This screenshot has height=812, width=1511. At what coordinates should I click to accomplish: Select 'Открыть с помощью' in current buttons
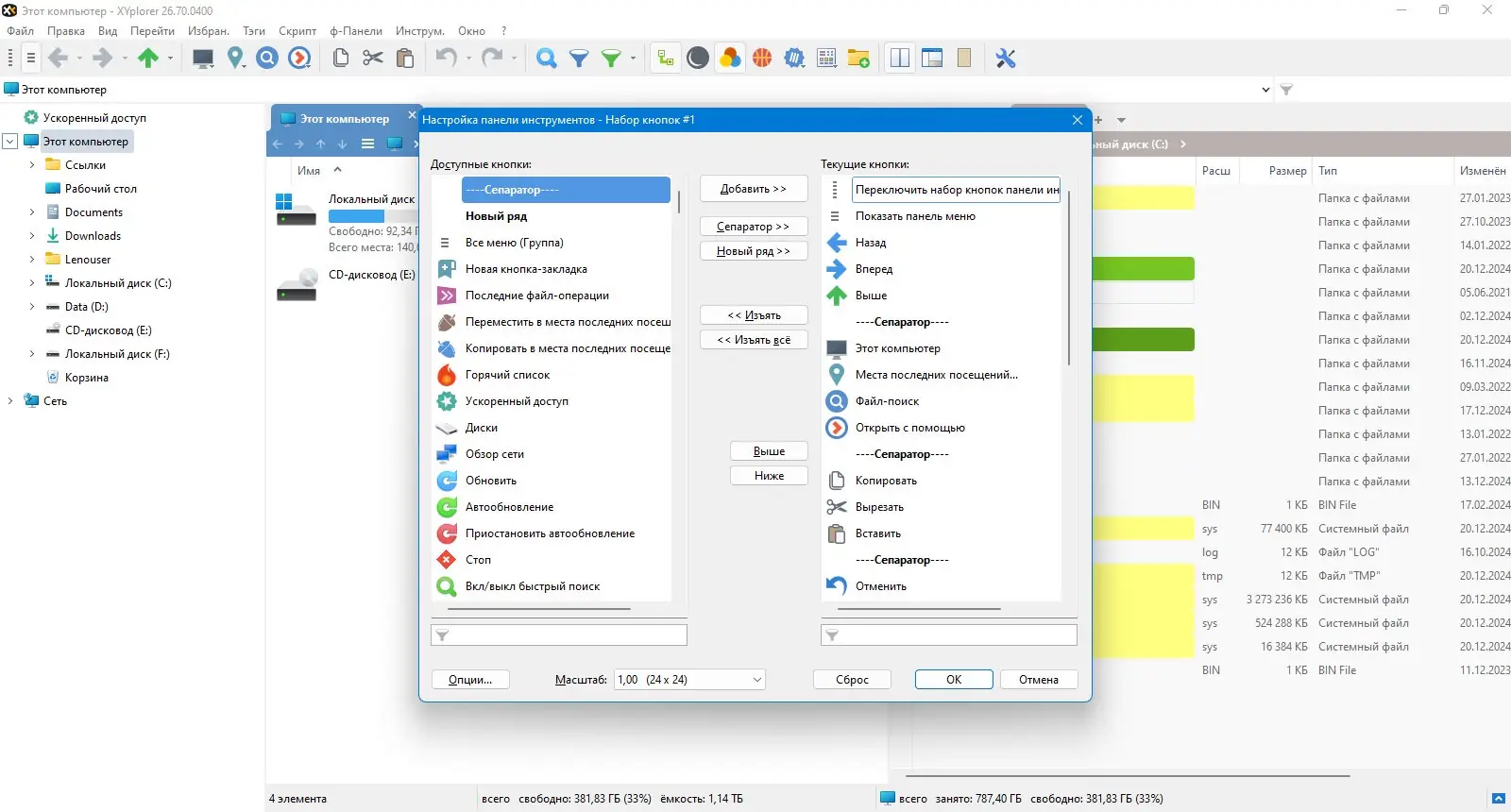[942, 428]
